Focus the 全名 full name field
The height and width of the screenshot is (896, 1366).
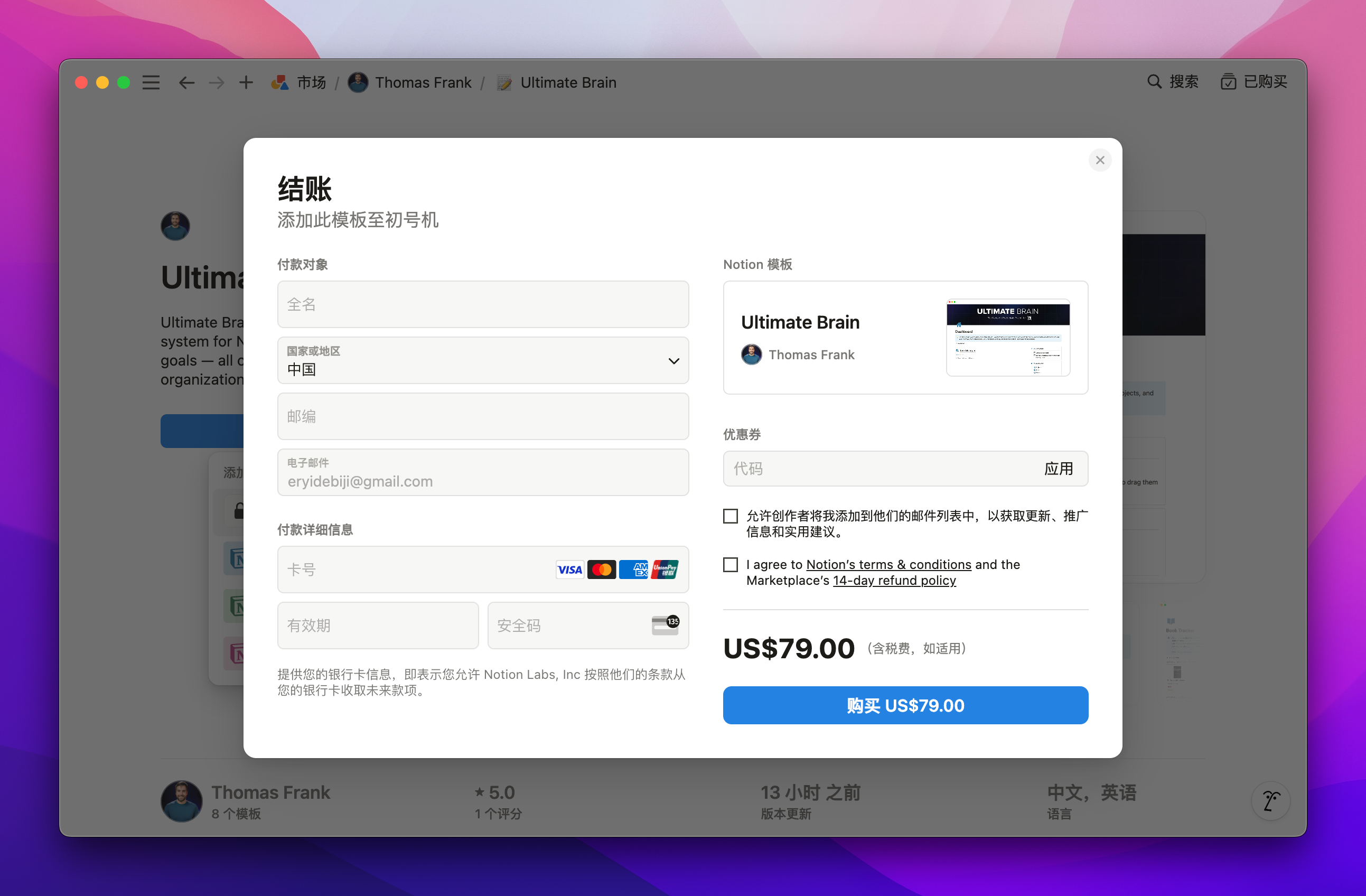483,304
